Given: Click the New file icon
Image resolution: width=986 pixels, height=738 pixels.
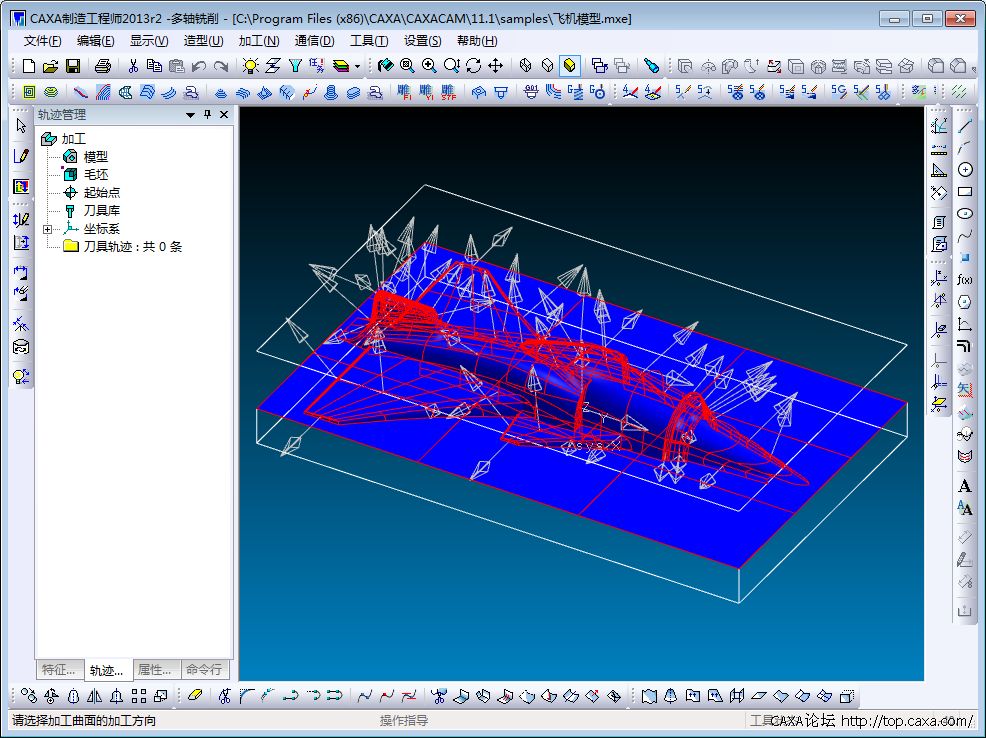Looking at the screenshot, I should click(x=28, y=66).
